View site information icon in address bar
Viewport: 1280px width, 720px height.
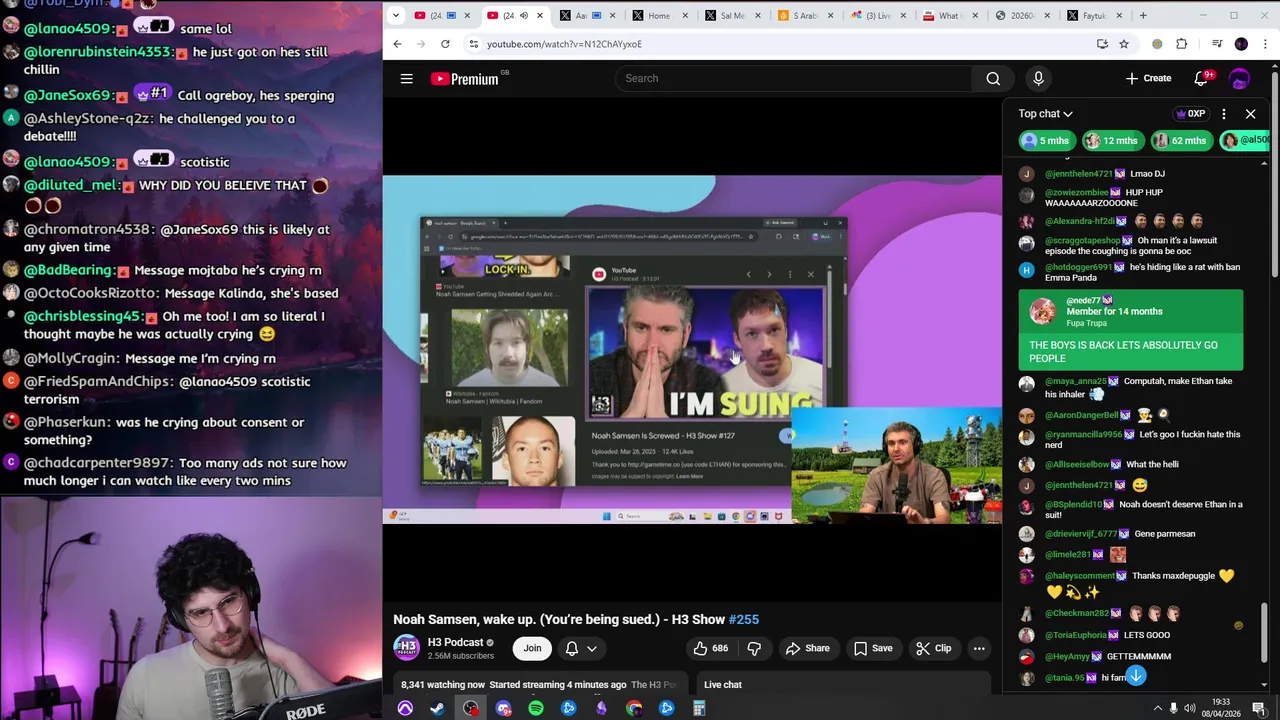(473, 44)
